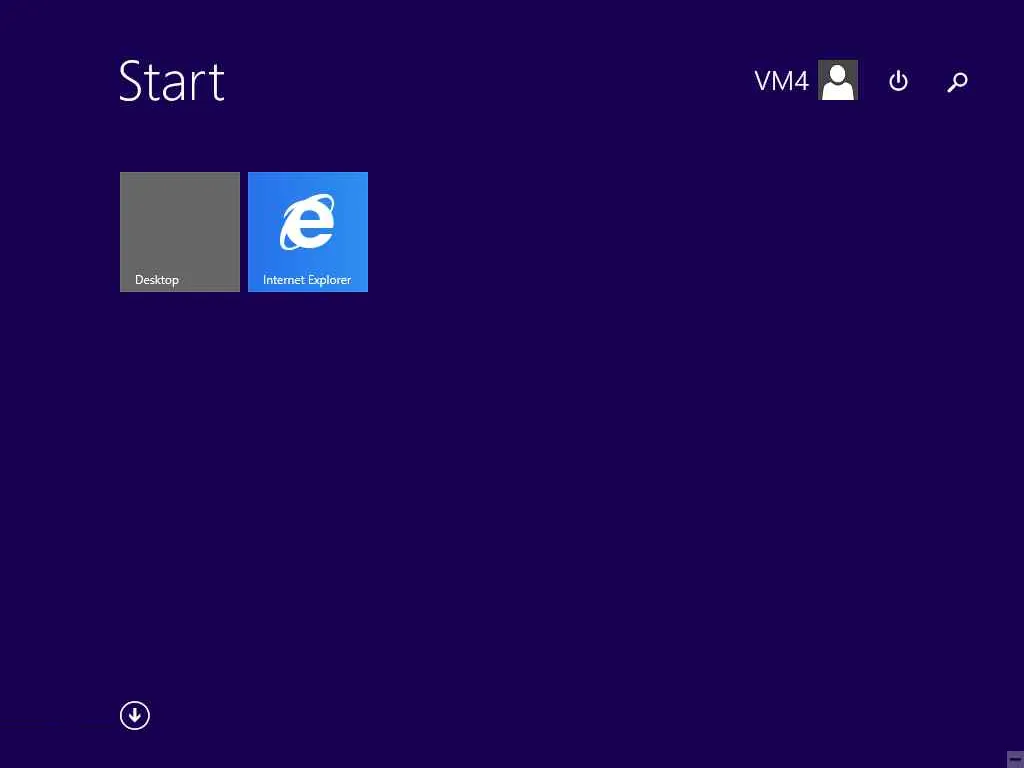Expand Apps view via circled arrow
The height and width of the screenshot is (768, 1024).
pyautogui.click(x=135, y=715)
